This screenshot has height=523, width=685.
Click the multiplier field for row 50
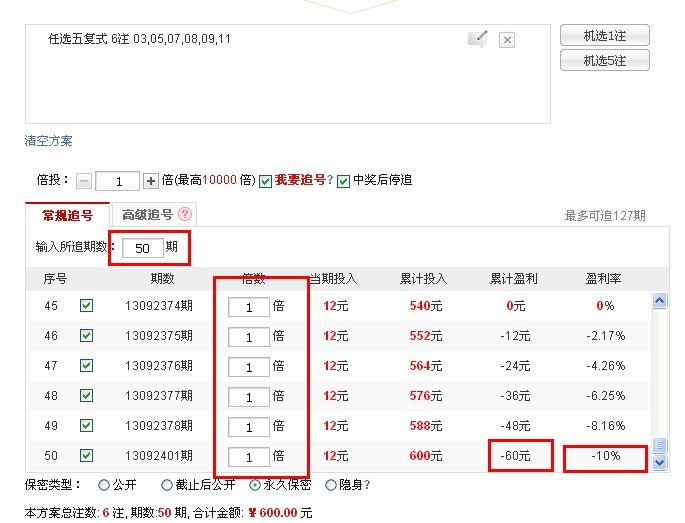tap(248, 457)
